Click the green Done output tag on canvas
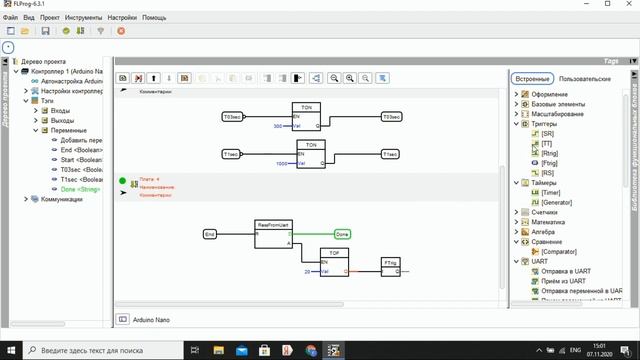 342,234
